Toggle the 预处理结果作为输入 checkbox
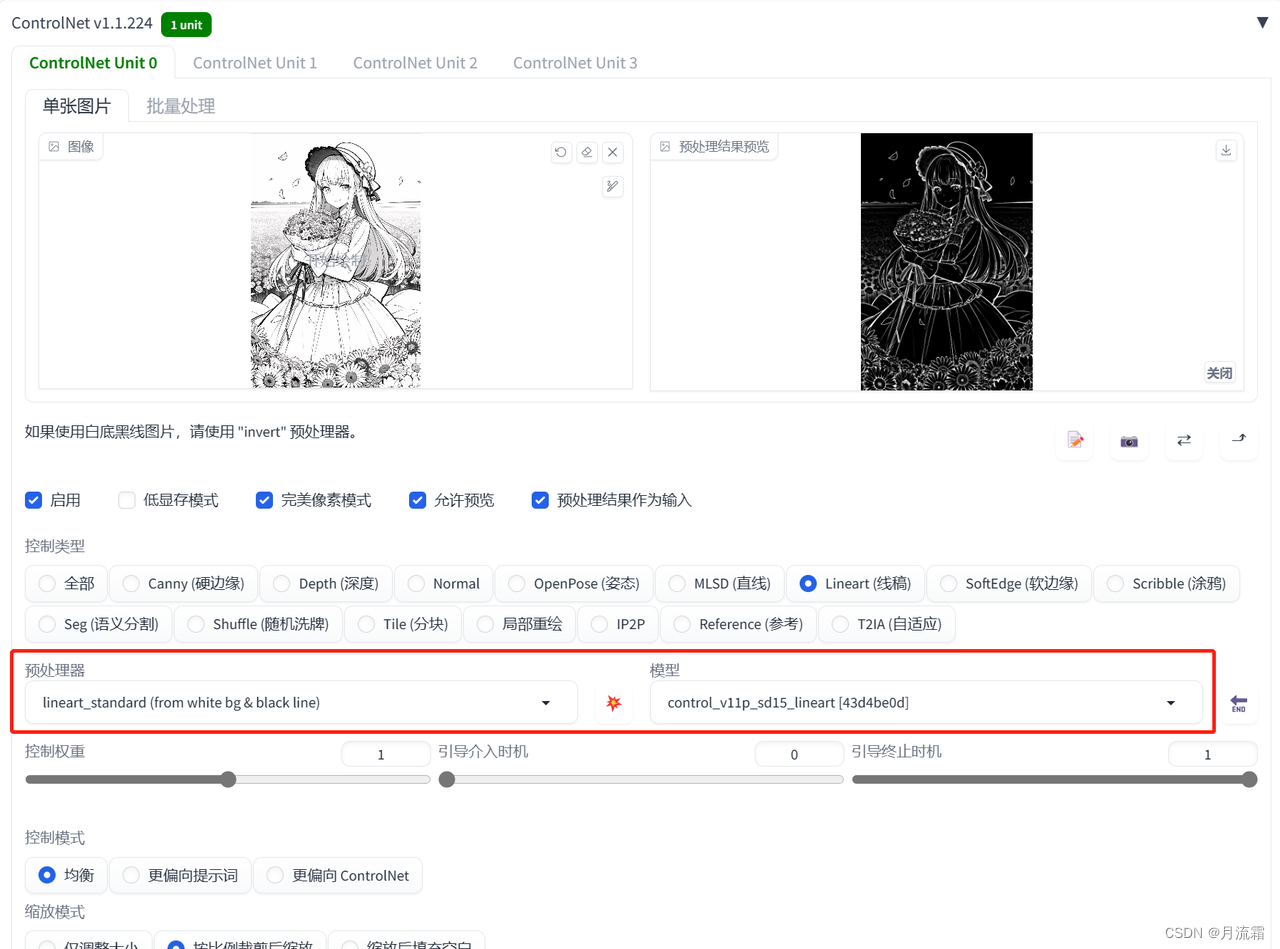Image resolution: width=1280 pixels, height=949 pixels. [x=540, y=500]
